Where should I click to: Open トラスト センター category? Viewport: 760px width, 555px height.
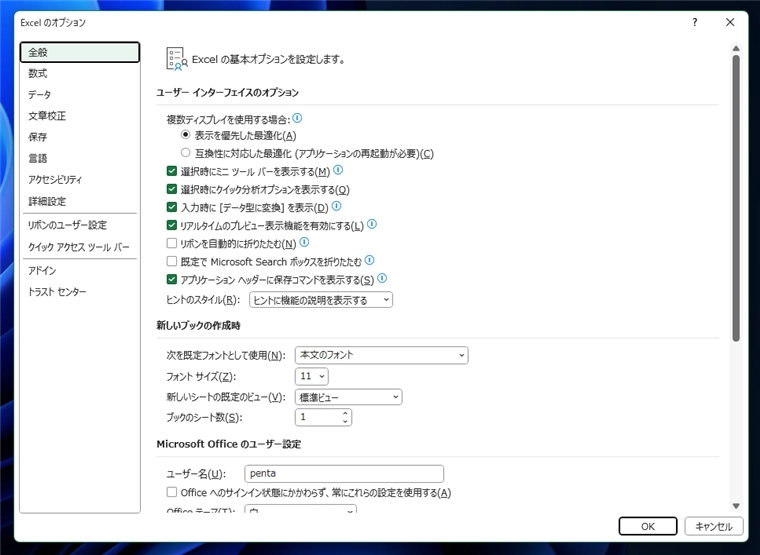[80, 292]
